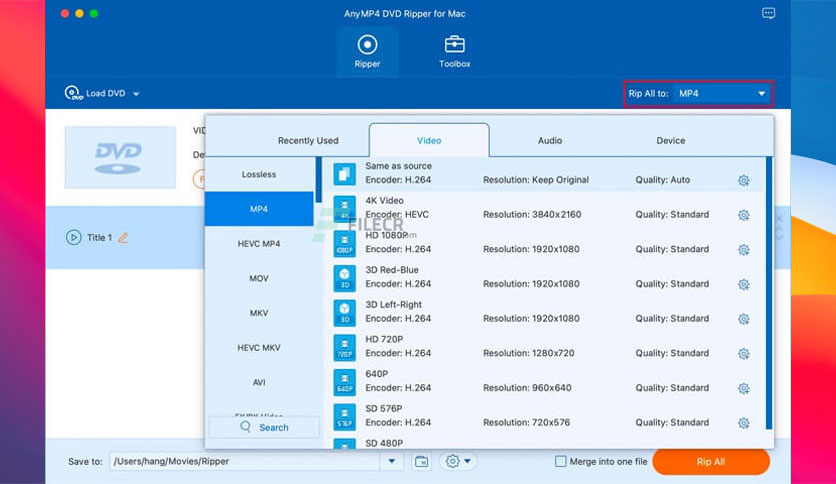Select the Same as source profile icon
836x484 pixels.
[x=344, y=174]
